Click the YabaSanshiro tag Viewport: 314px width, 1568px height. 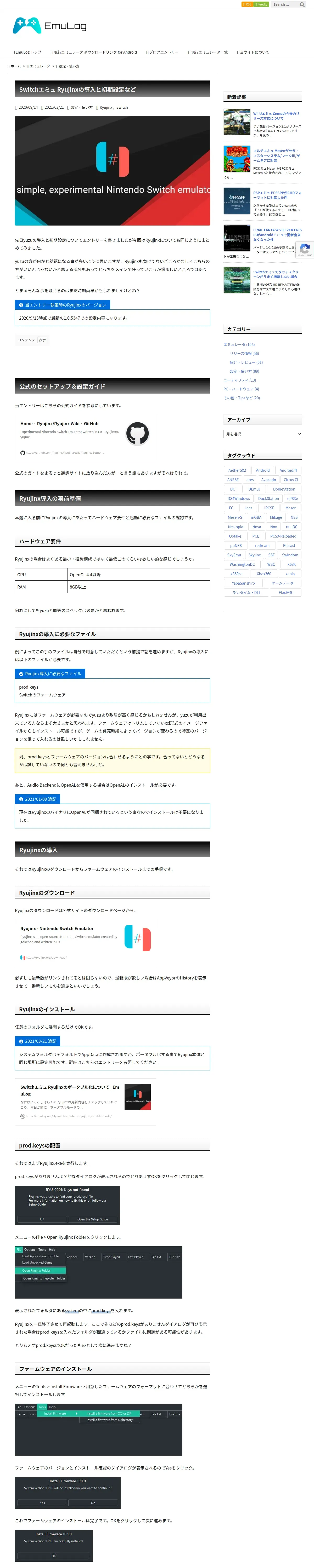243,583
